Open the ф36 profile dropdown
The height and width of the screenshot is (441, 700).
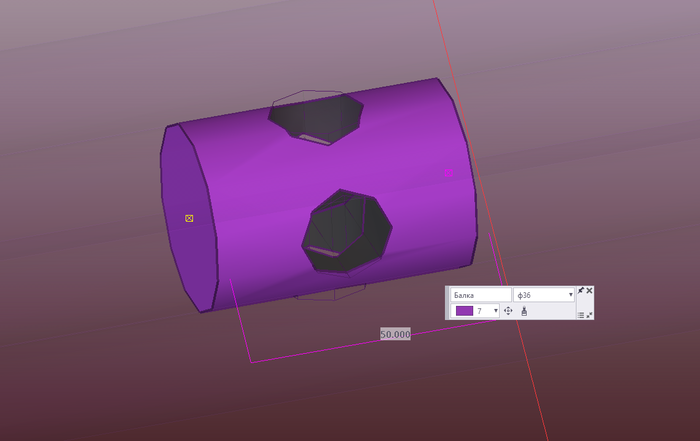(x=544, y=295)
